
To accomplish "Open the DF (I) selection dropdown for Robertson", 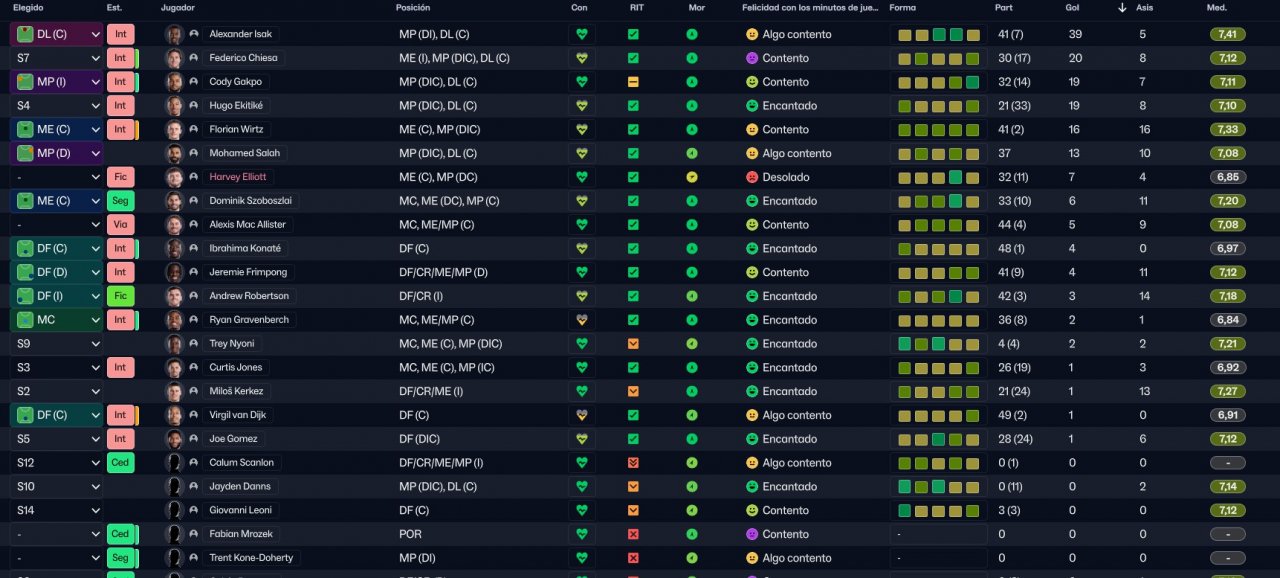I will (x=57, y=296).
